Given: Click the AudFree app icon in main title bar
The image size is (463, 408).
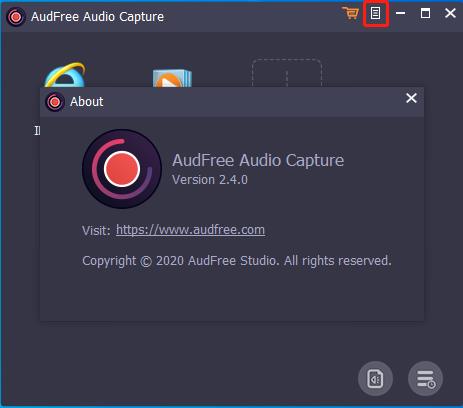Looking at the screenshot, I should (16, 17).
